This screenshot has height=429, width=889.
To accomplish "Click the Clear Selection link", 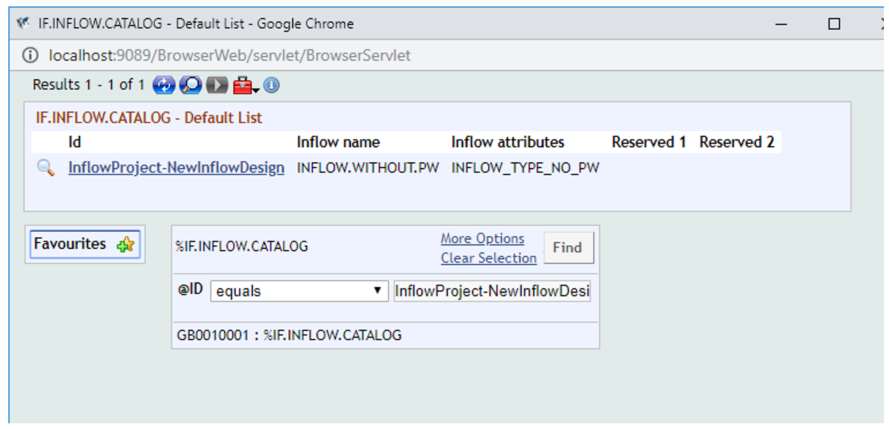I will [x=489, y=258].
